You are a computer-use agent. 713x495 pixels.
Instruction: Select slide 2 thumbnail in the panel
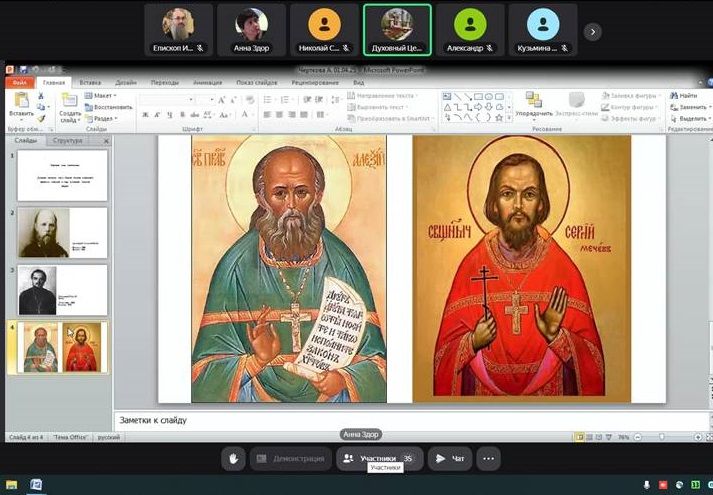[x=62, y=232]
